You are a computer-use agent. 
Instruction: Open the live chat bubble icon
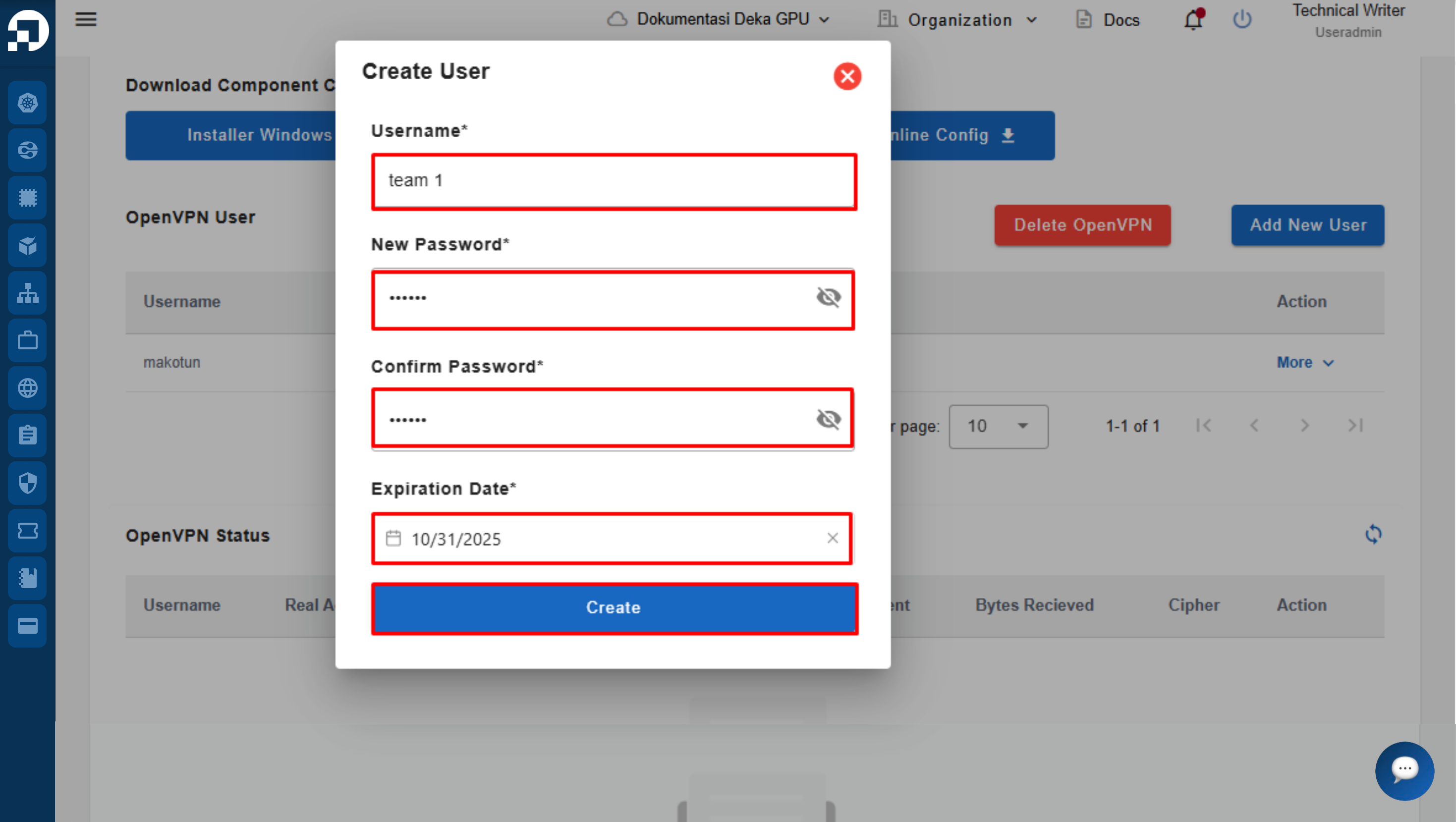(x=1404, y=770)
